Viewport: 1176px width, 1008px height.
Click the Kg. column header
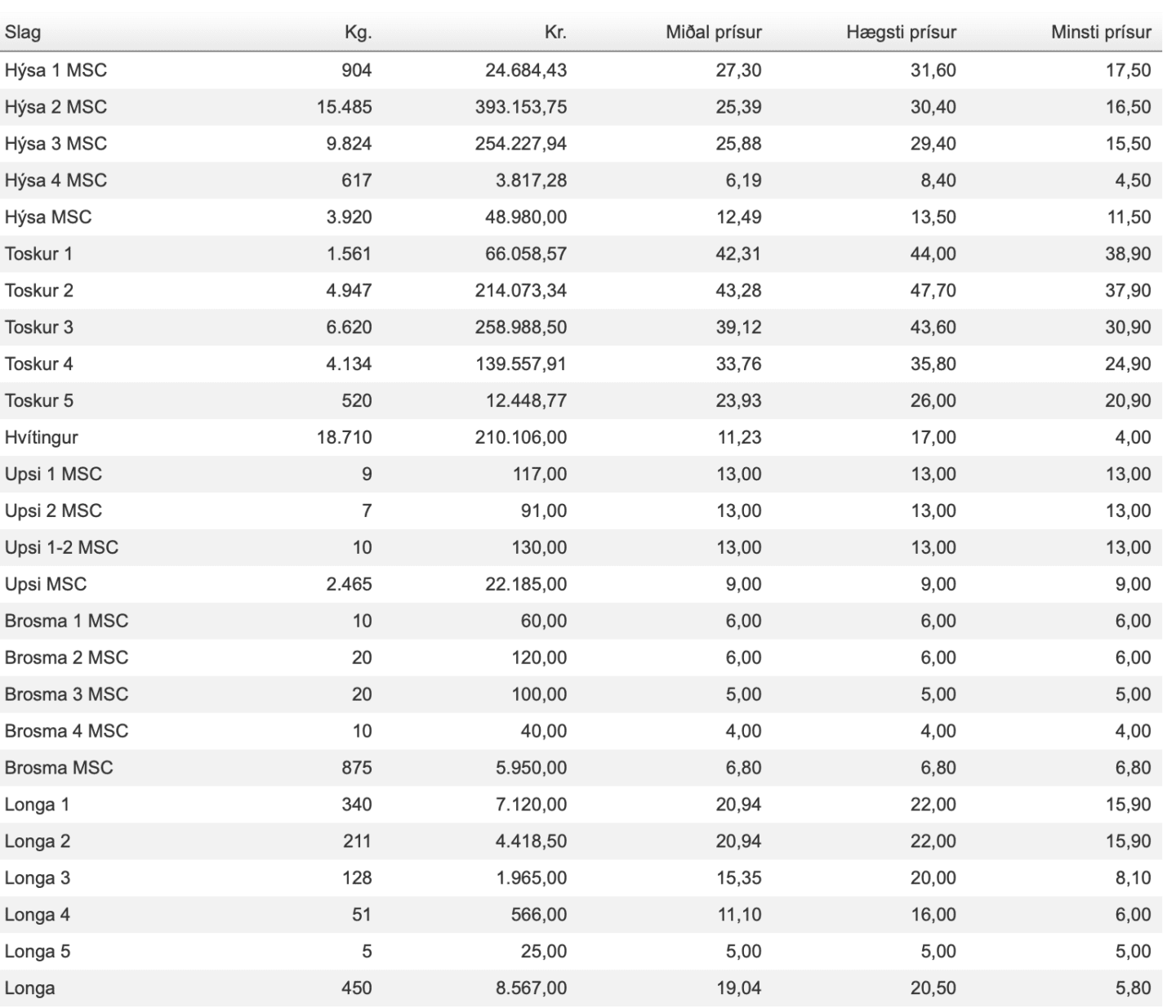(358, 33)
